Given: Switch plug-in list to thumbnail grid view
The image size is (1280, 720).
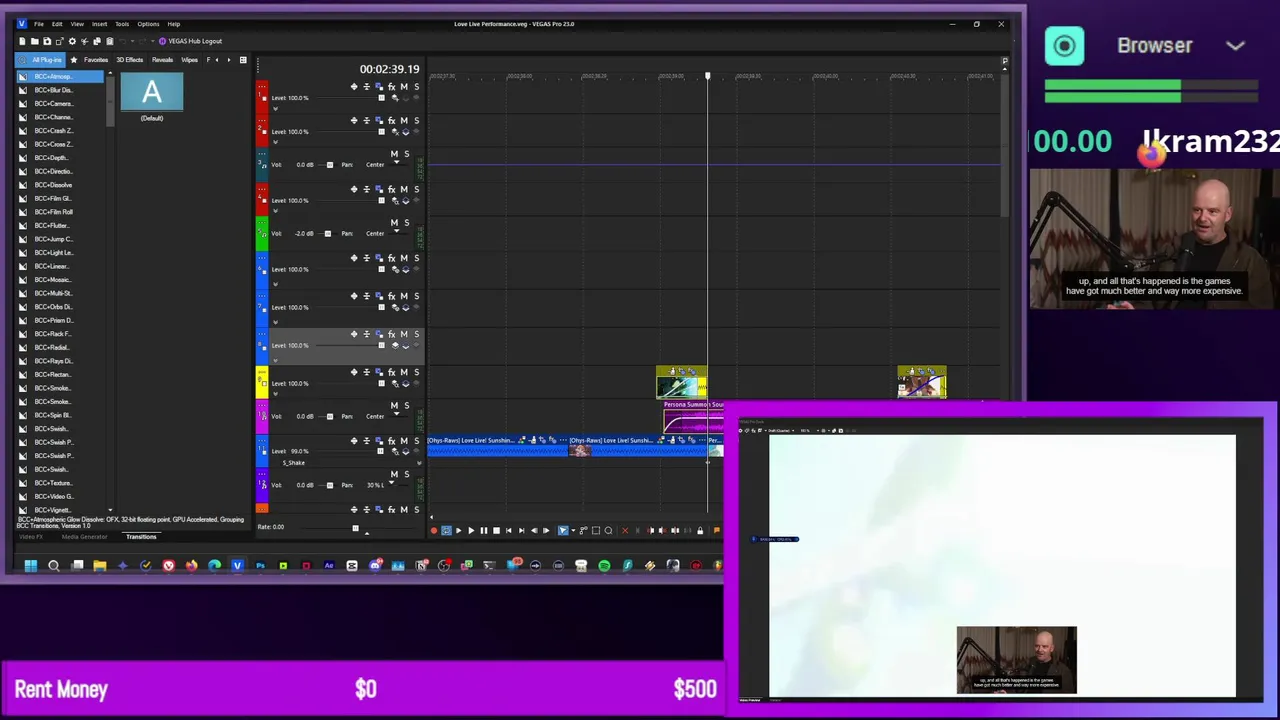Looking at the screenshot, I should 242,60.
